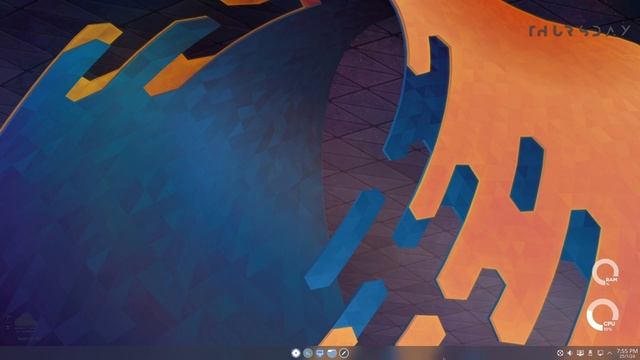Expand the hidden system tray icons arrow
This screenshot has width=640, height=360.
tap(610, 353)
